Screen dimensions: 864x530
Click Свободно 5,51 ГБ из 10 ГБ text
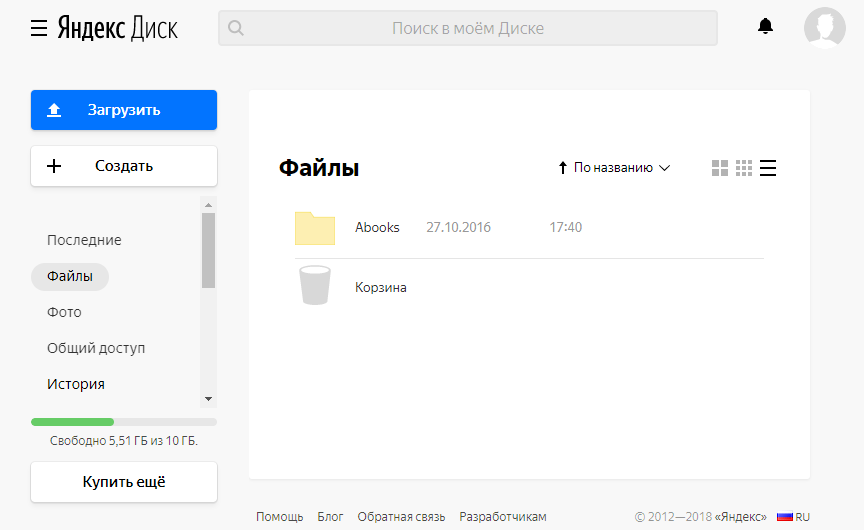coord(124,441)
